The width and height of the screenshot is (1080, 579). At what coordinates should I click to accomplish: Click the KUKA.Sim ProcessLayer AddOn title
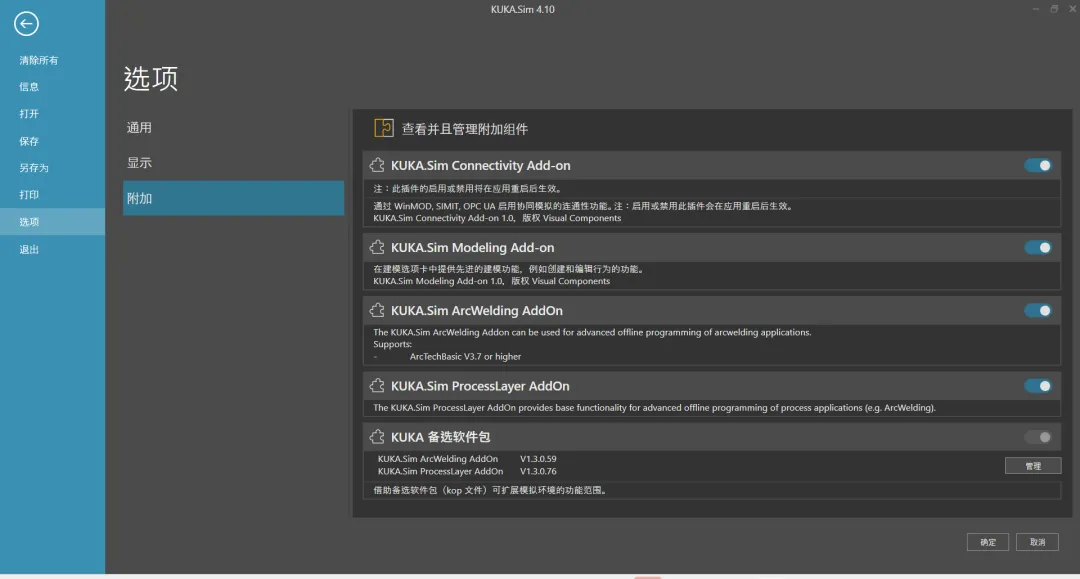[x=480, y=386]
